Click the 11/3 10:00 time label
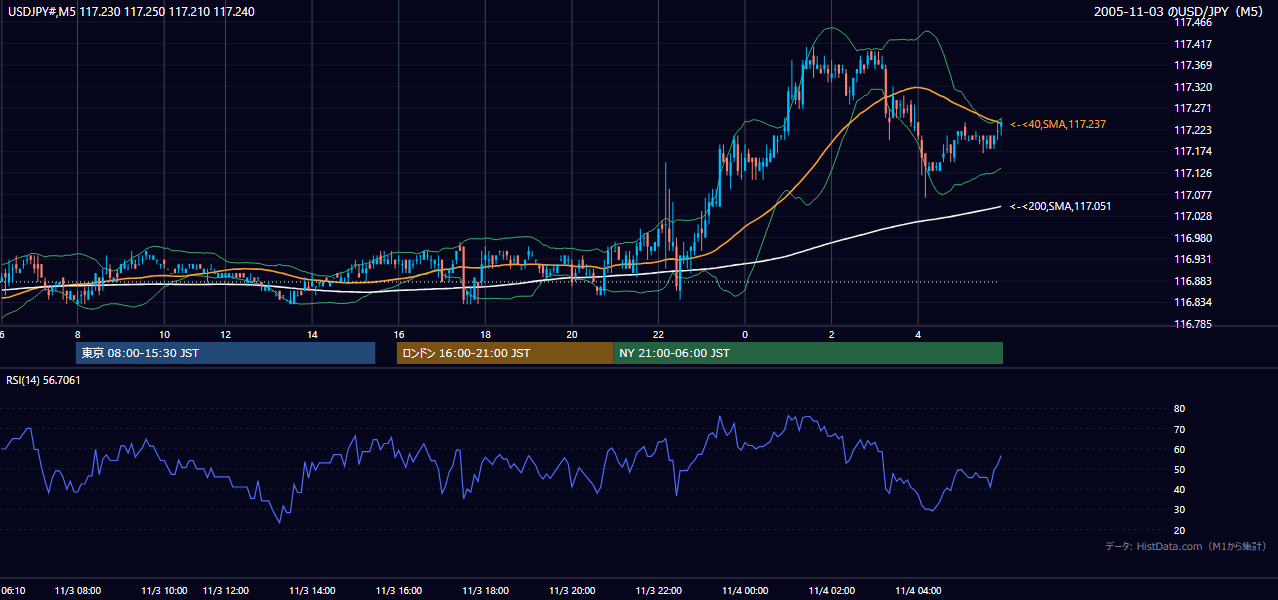 tap(165, 590)
